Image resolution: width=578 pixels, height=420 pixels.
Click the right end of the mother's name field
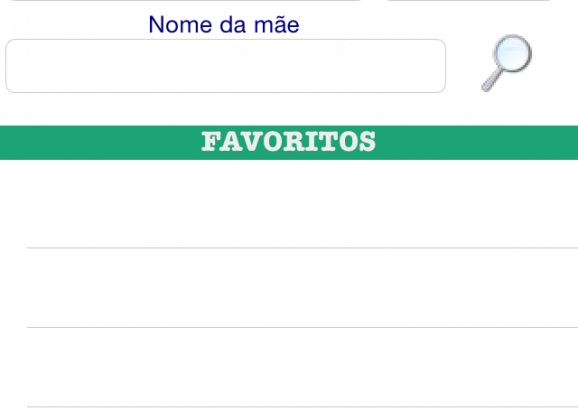(429, 66)
